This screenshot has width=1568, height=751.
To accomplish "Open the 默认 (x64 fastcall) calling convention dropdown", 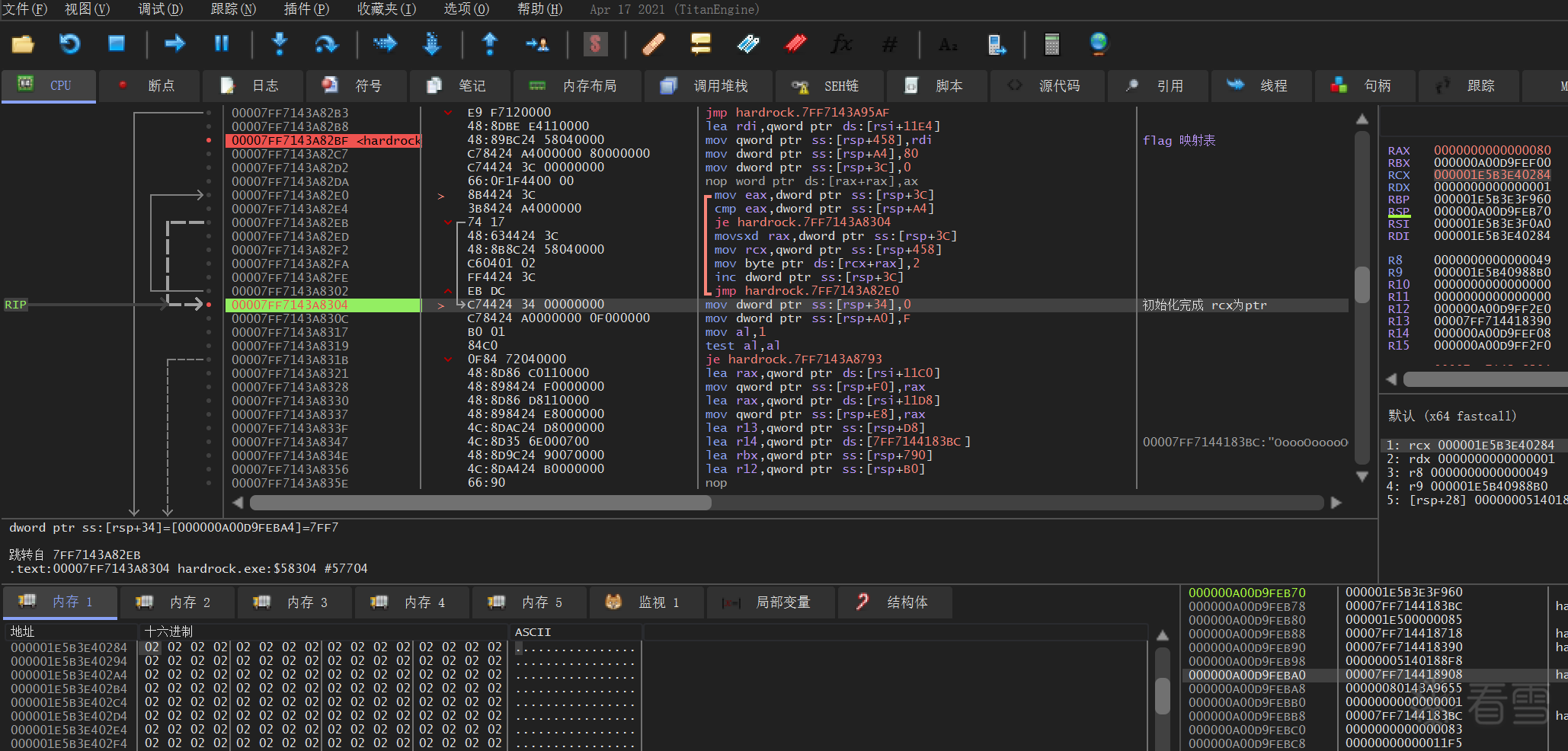I will pos(1452,416).
